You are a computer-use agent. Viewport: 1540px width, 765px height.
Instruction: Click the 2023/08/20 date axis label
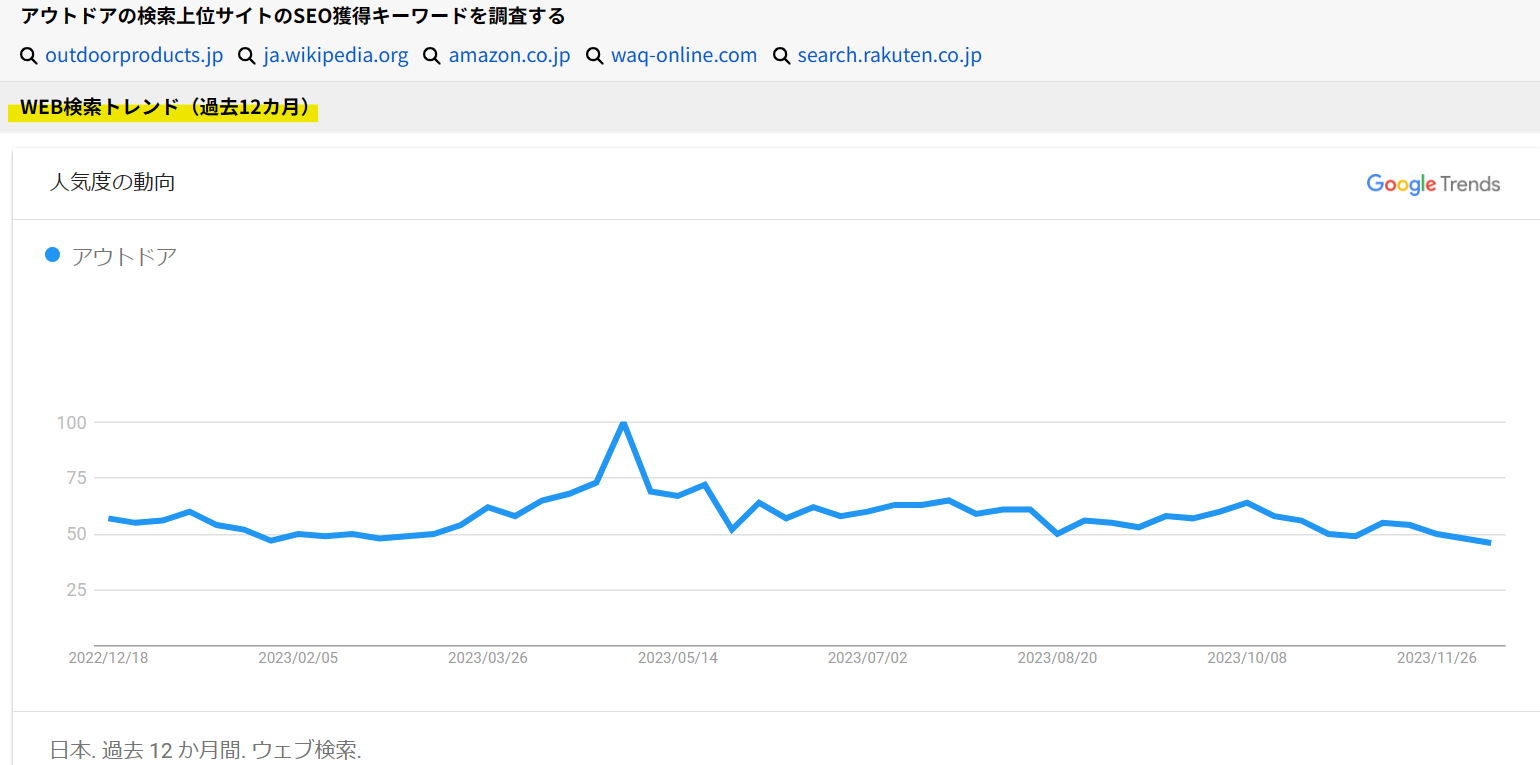[1057, 658]
